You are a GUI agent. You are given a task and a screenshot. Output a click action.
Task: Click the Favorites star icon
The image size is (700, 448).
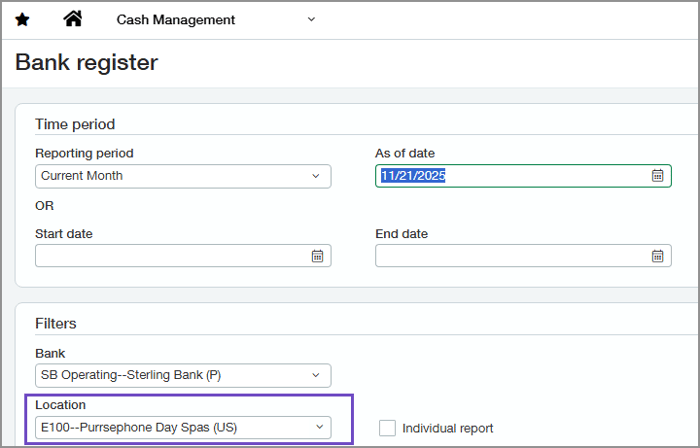pos(22,19)
